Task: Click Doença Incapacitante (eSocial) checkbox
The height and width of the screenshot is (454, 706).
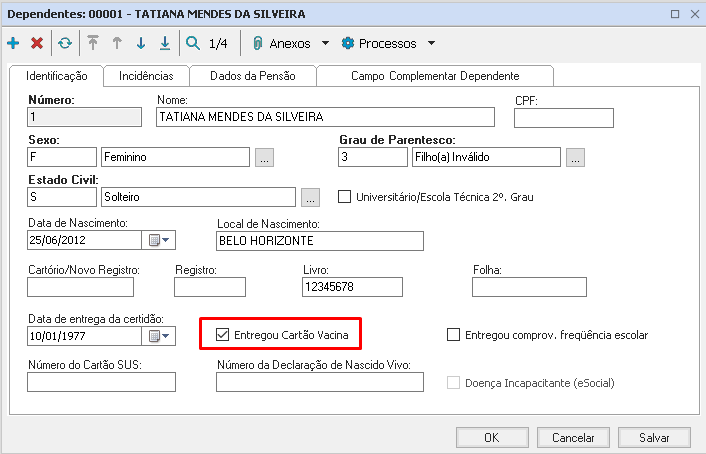Action: (453, 383)
